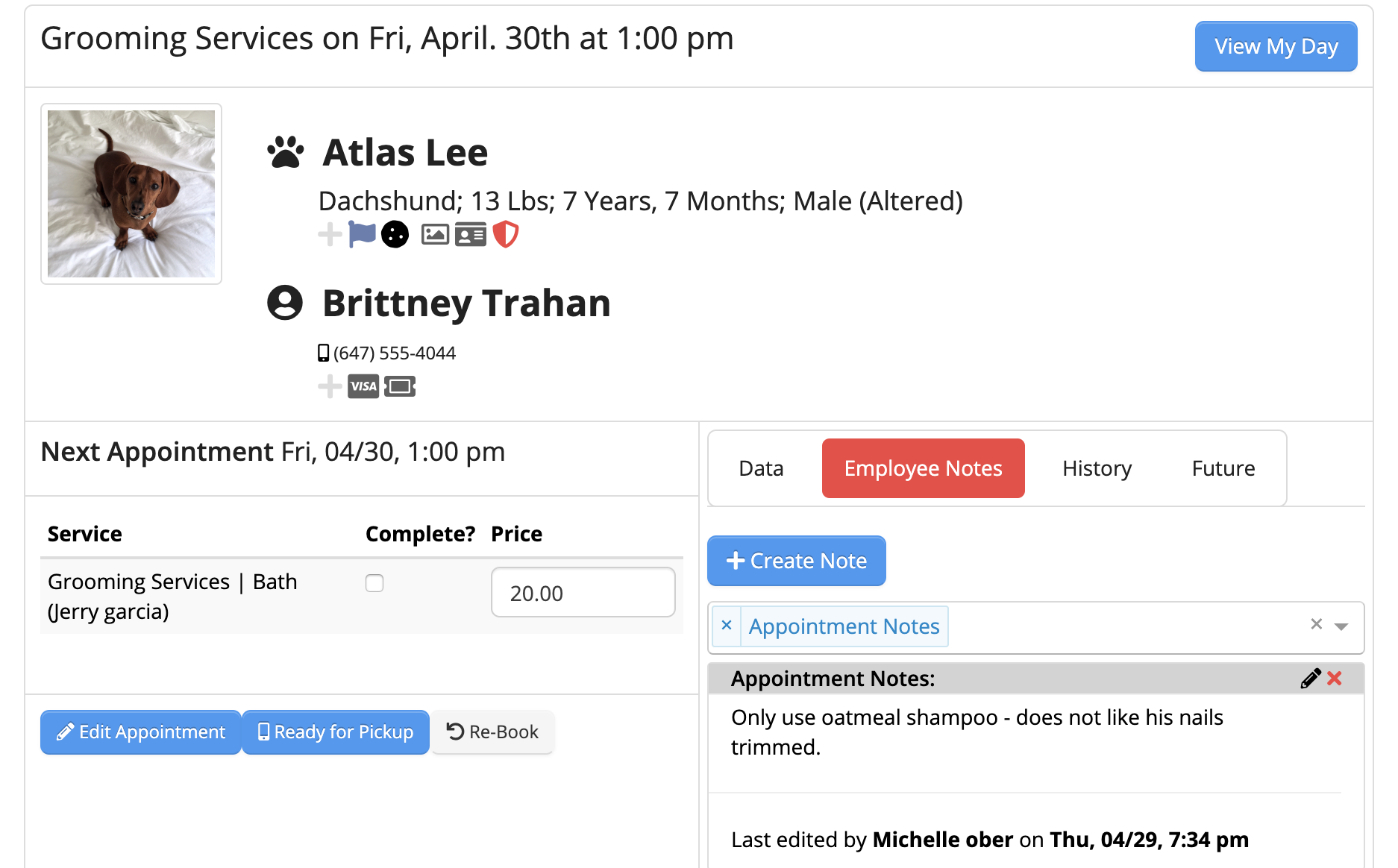Click the ticket icon next to Visa
The height and width of the screenshot is (868, 1398).
coord(400,386)
